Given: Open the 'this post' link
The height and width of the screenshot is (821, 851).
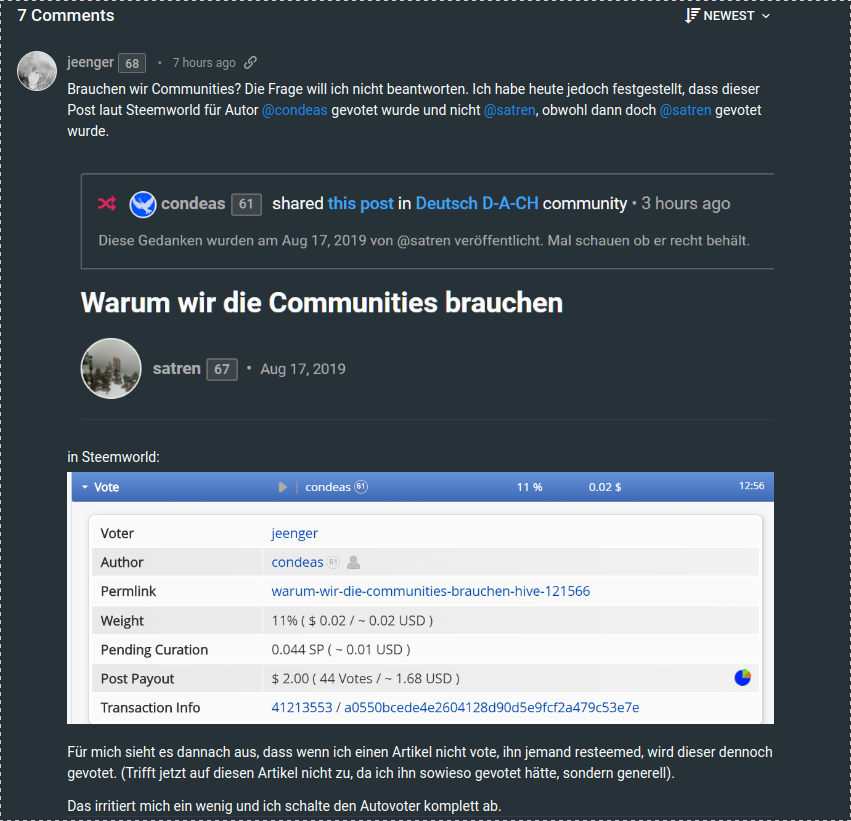Looking at the screenshot, I should 360,203.
